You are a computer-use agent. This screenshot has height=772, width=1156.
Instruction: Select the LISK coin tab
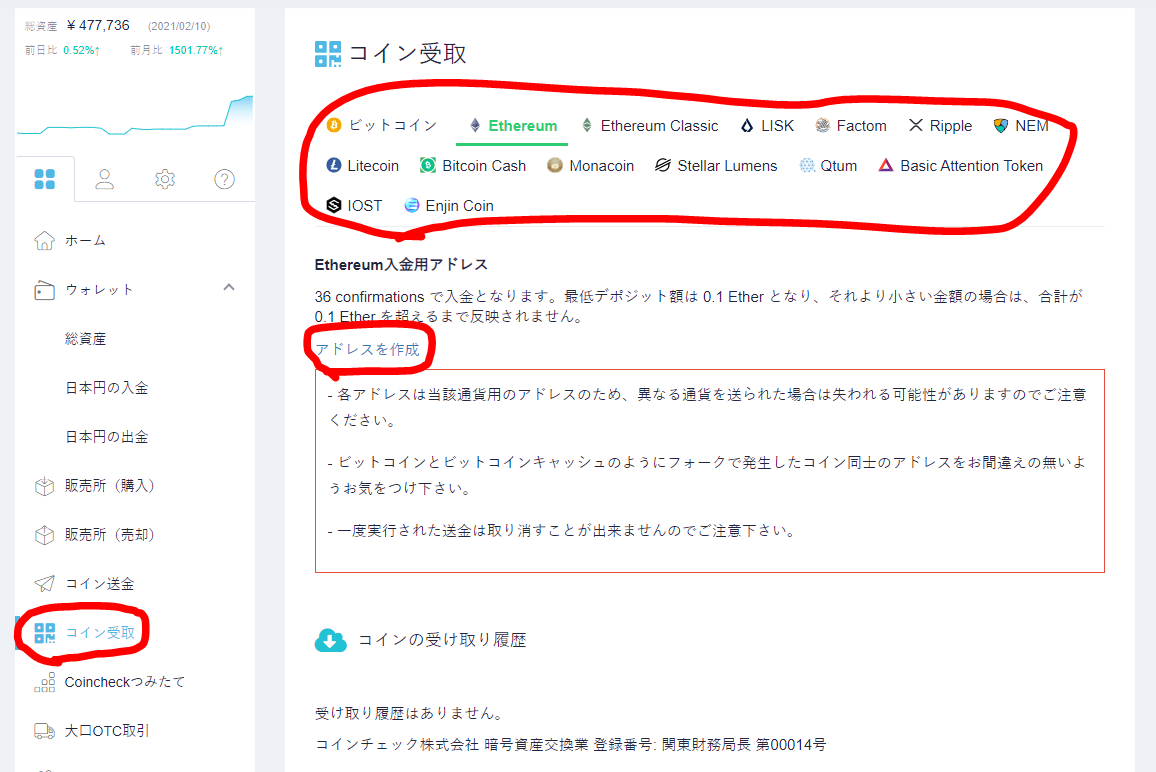pyautogui.click(x=767, y=125)
